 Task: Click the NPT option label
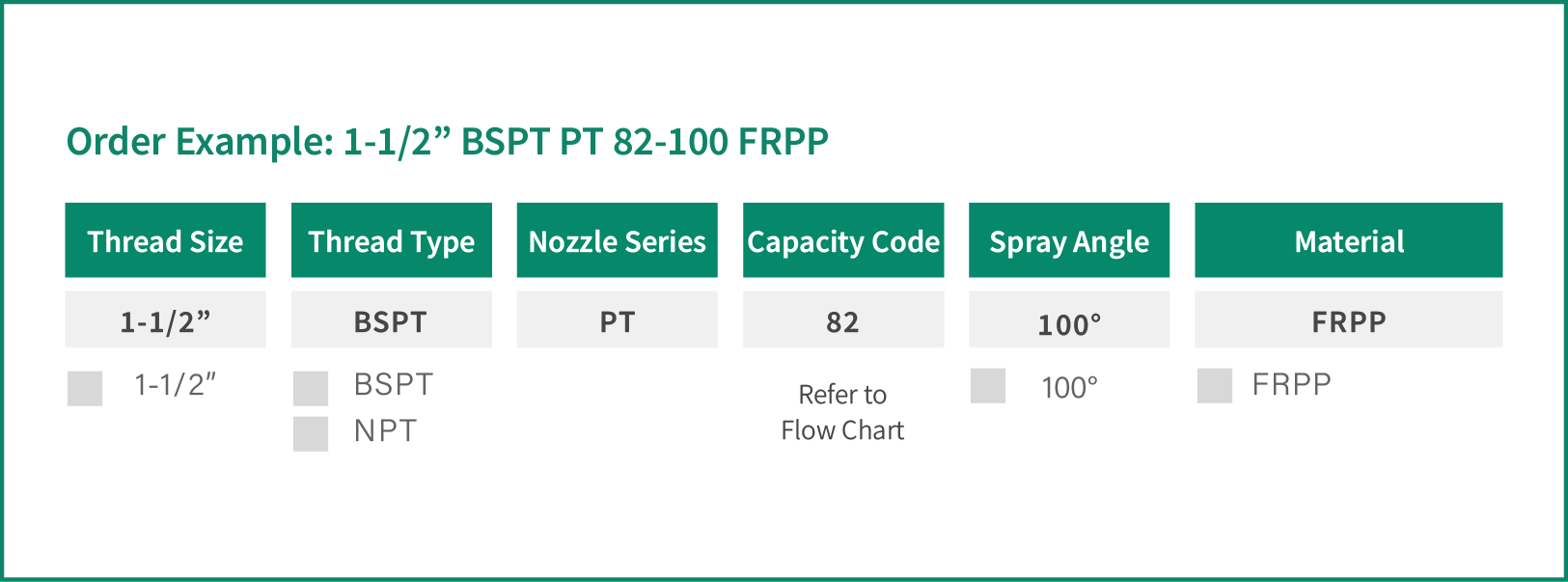click(x=385, y=430)
